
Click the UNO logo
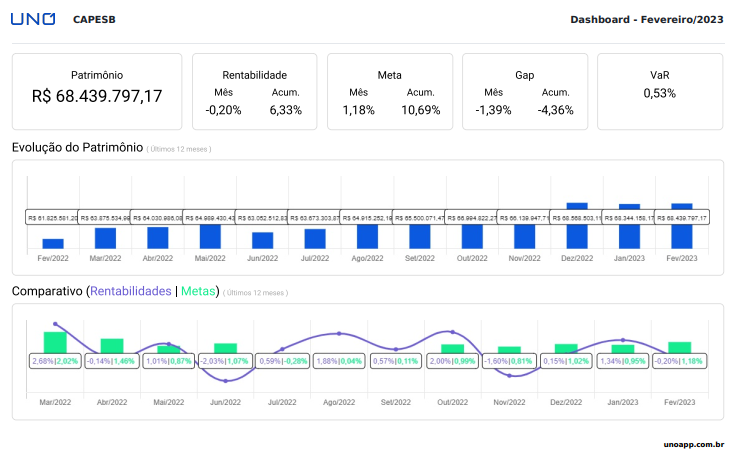(x=34, y=19)
